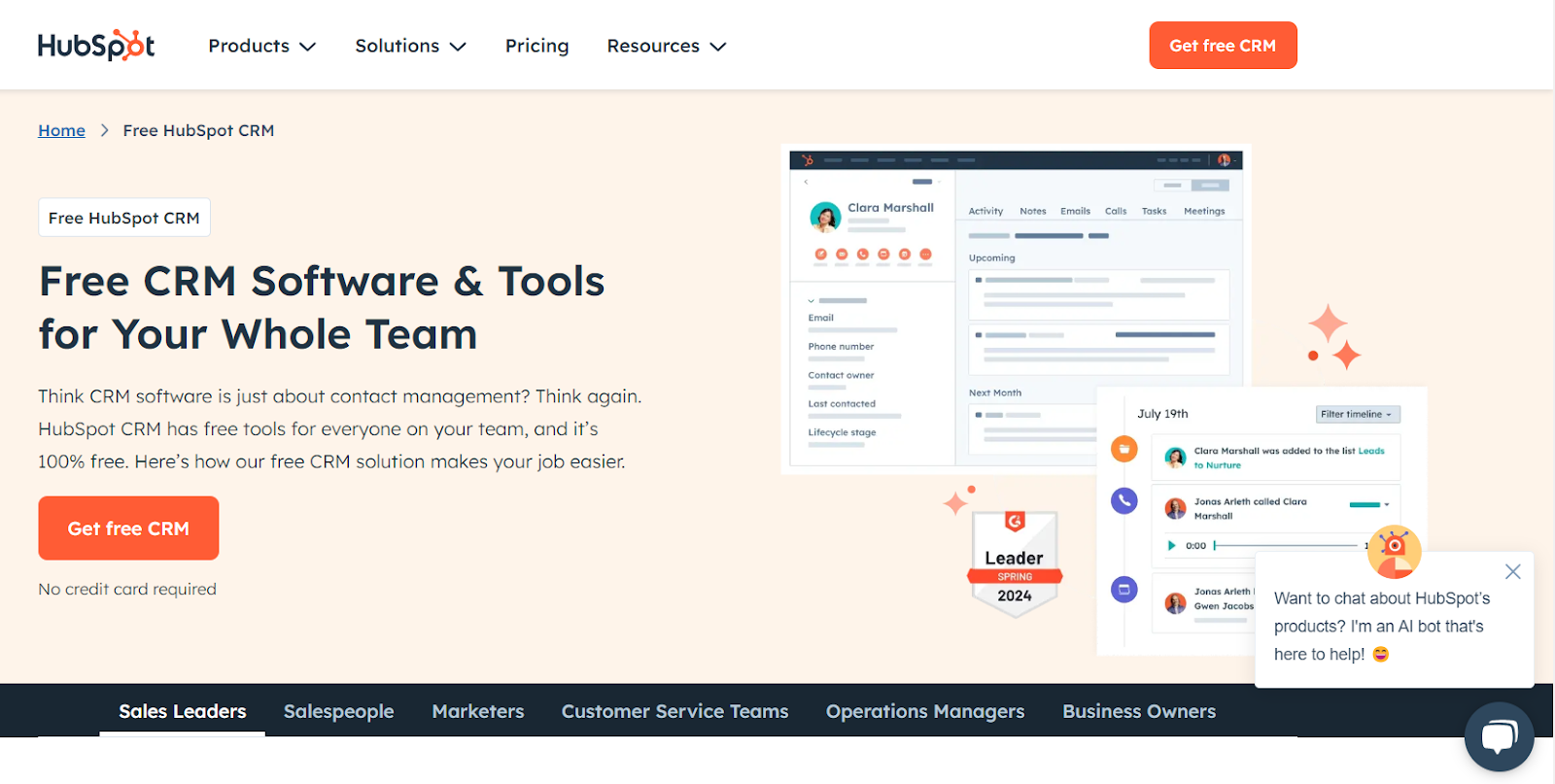Switch to the Salespeople tab
The height and width of the screenshot is (784, 1555).
(x=338, y=711)
